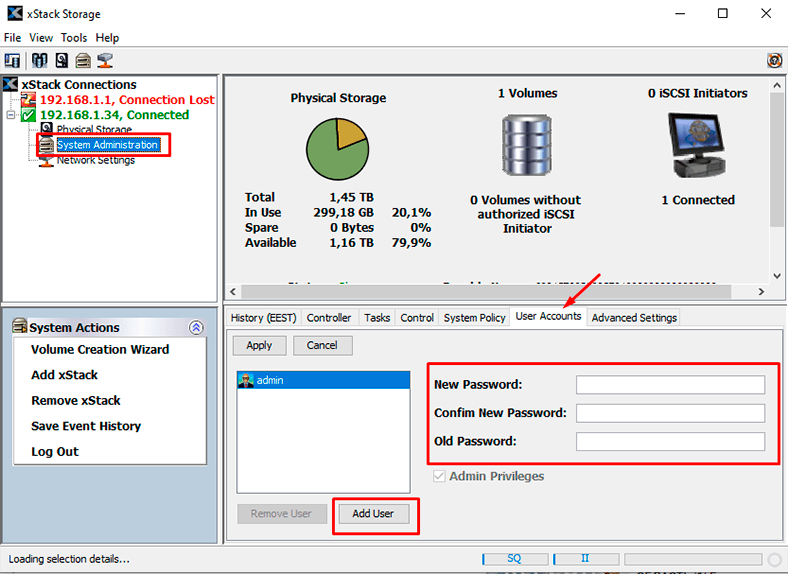Click the horizontal scrollbar right arrow

761,292
